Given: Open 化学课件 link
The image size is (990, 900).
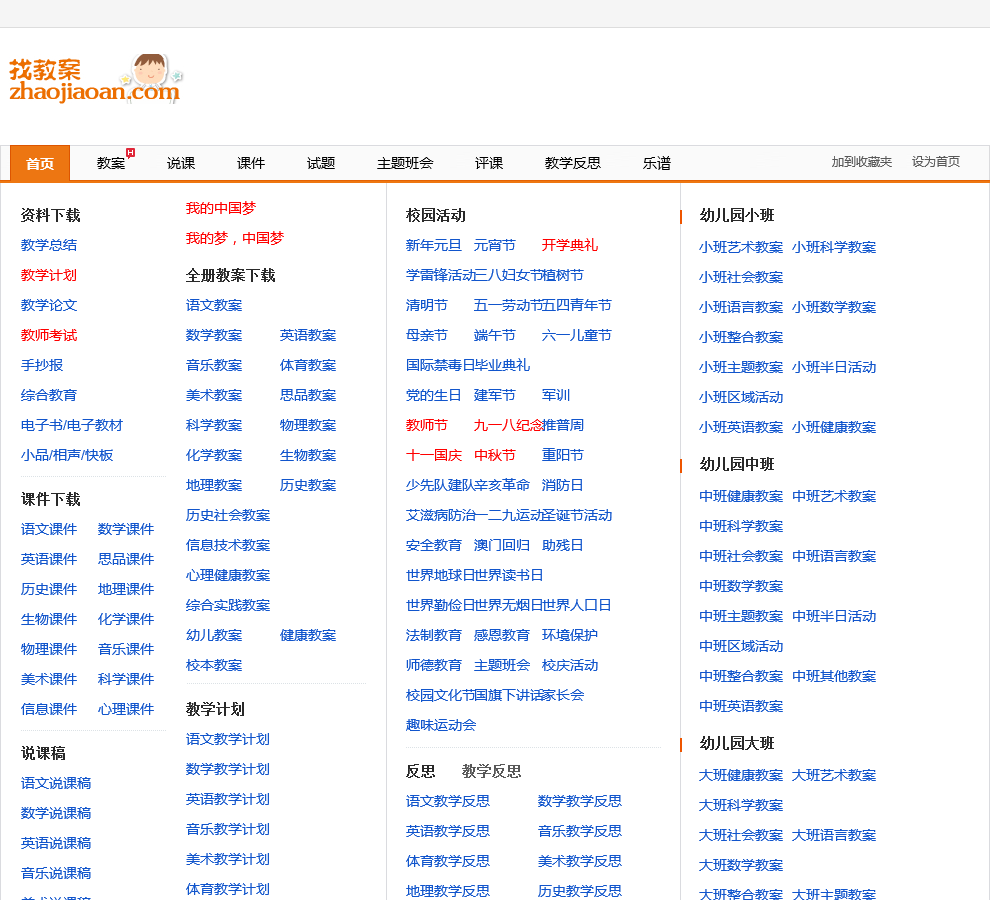Looking at the screenshot, I should click(126, 619).
